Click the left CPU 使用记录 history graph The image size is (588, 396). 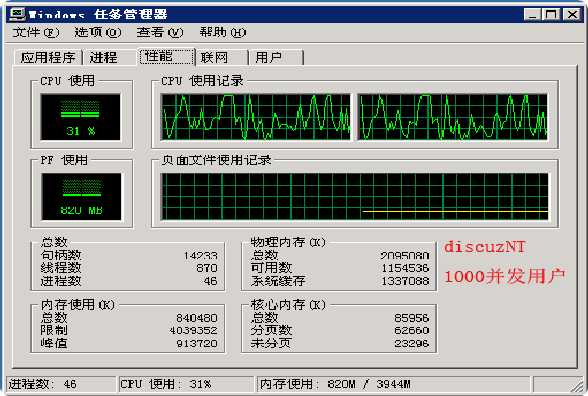pos(255,117)
